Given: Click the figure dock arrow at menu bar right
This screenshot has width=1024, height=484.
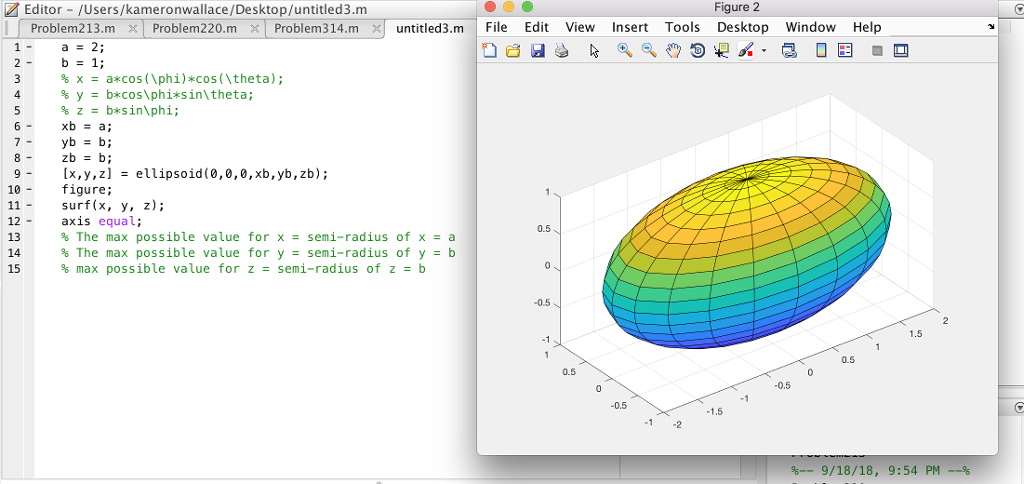Looking at the screenshot, I should pos(990,27).
